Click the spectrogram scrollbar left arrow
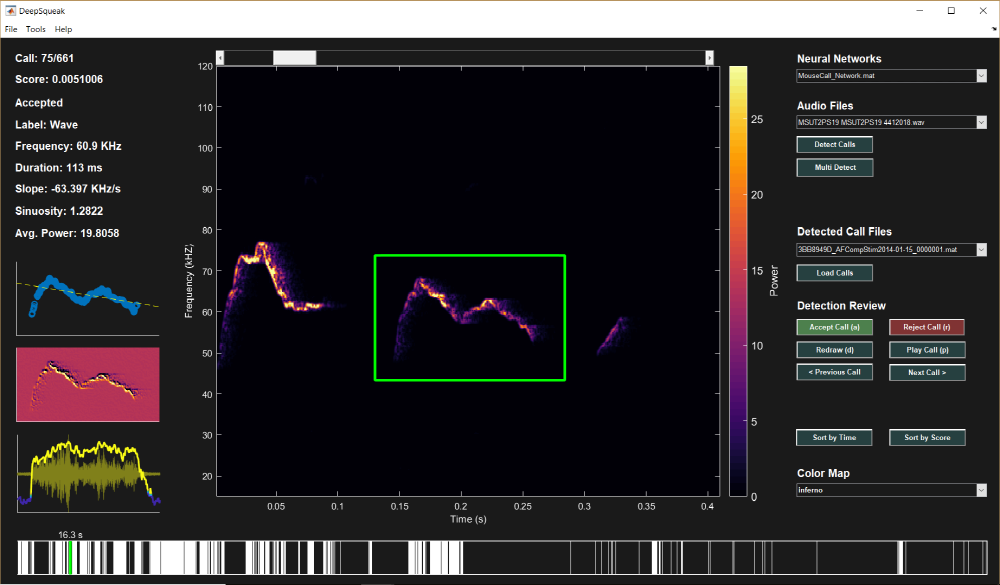Image resolution: width=1000 pixels, height=585 pixels. [x=221, y=58]
